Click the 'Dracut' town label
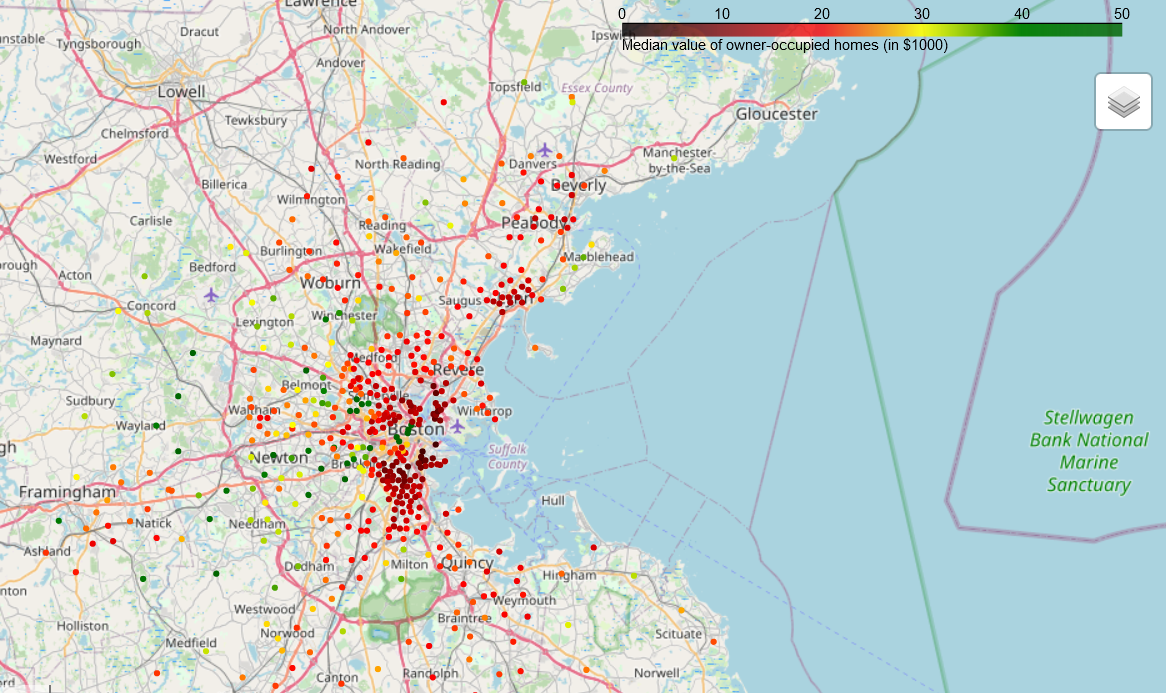Viewport: 1172px width, 693px height. coord(200,32)
